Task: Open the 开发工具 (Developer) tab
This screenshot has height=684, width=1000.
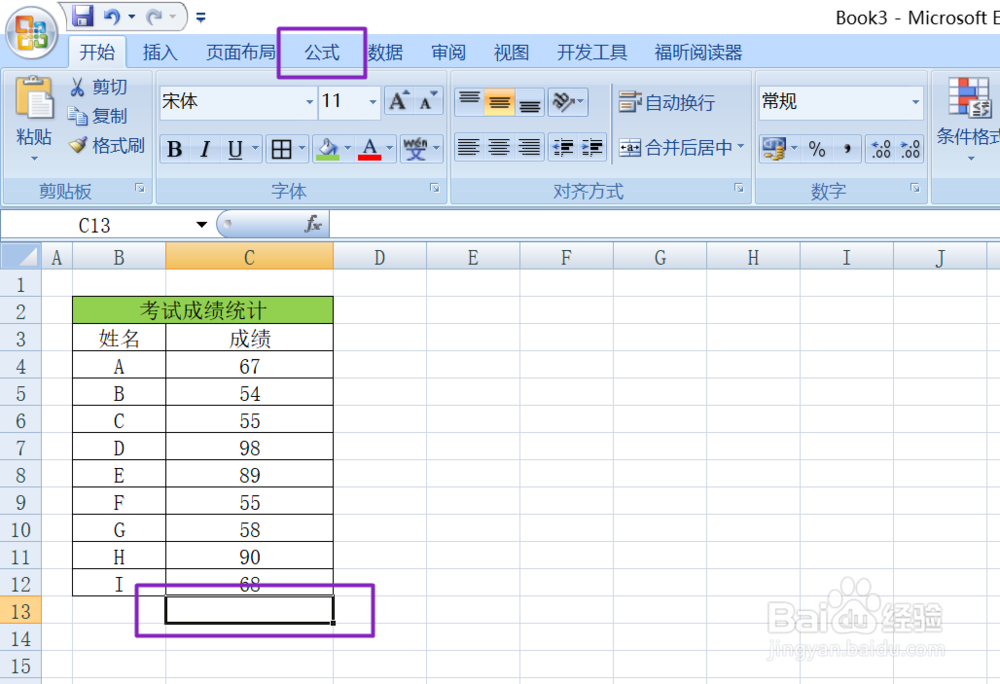Action: 592,52
